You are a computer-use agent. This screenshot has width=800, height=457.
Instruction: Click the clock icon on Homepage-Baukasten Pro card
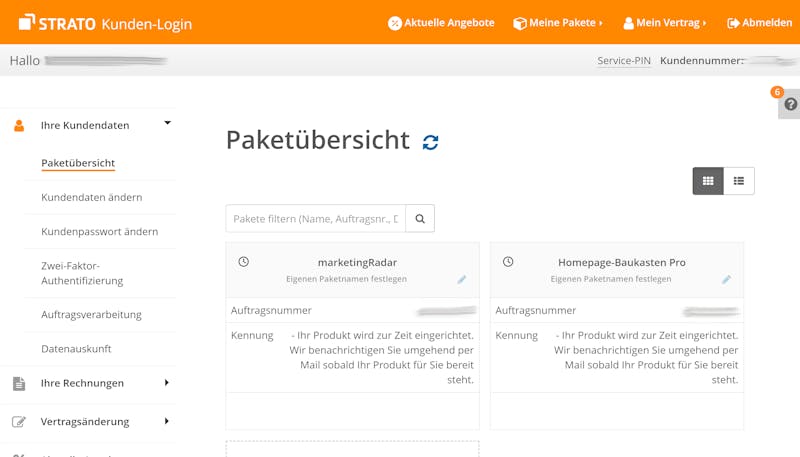point(508,262)
